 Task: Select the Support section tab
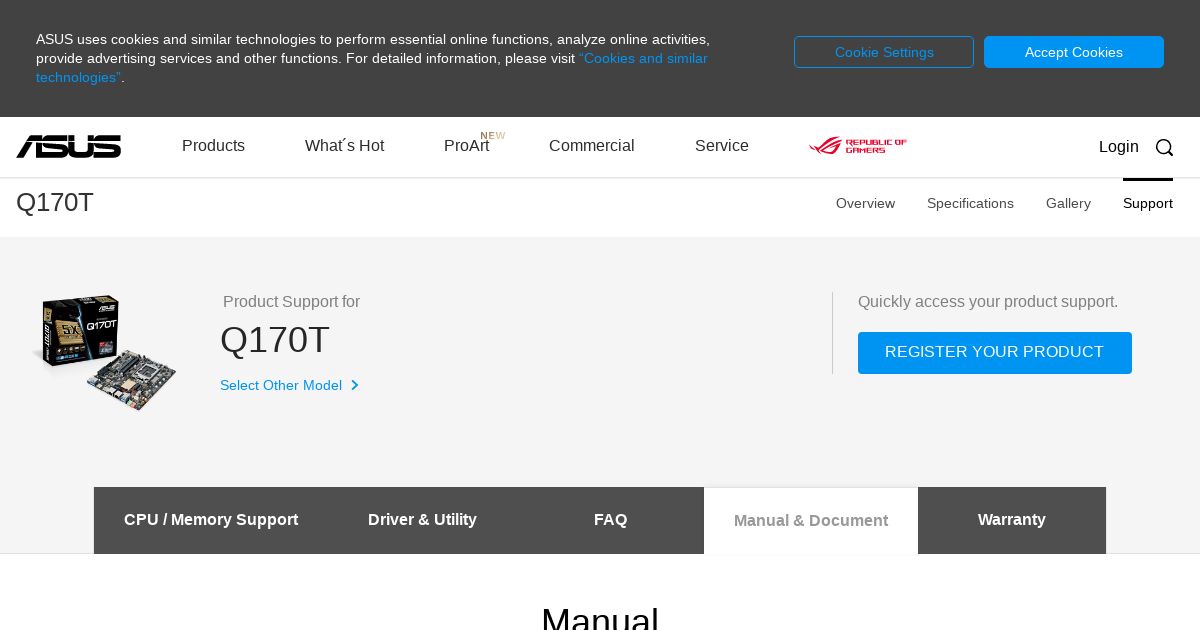pos(1148,203)
